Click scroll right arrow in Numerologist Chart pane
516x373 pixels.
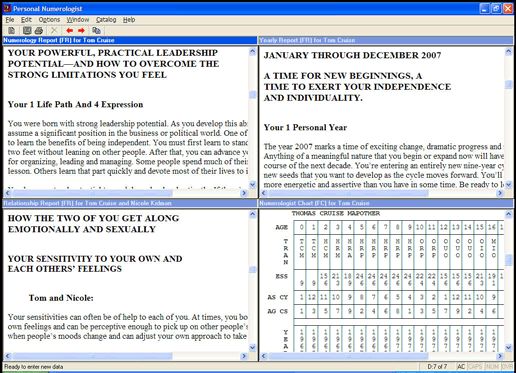pos(500,356)
